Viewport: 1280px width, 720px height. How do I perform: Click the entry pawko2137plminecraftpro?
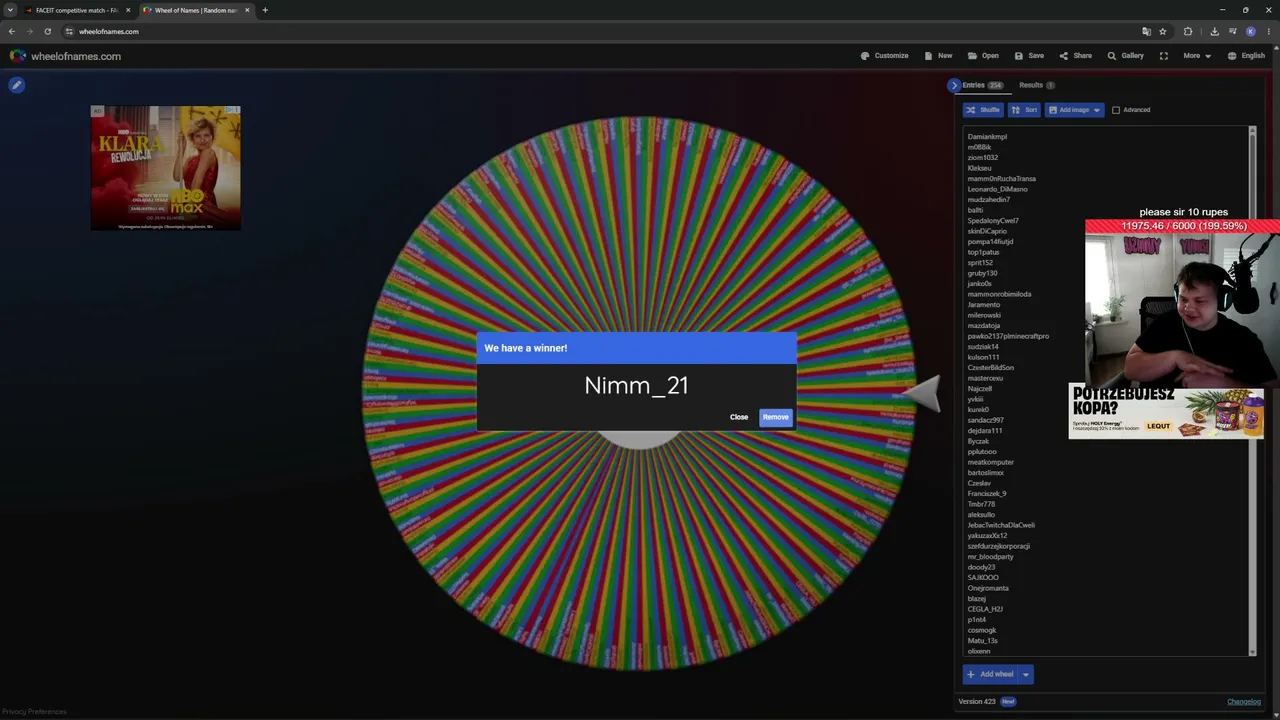tap(1008, 336)
